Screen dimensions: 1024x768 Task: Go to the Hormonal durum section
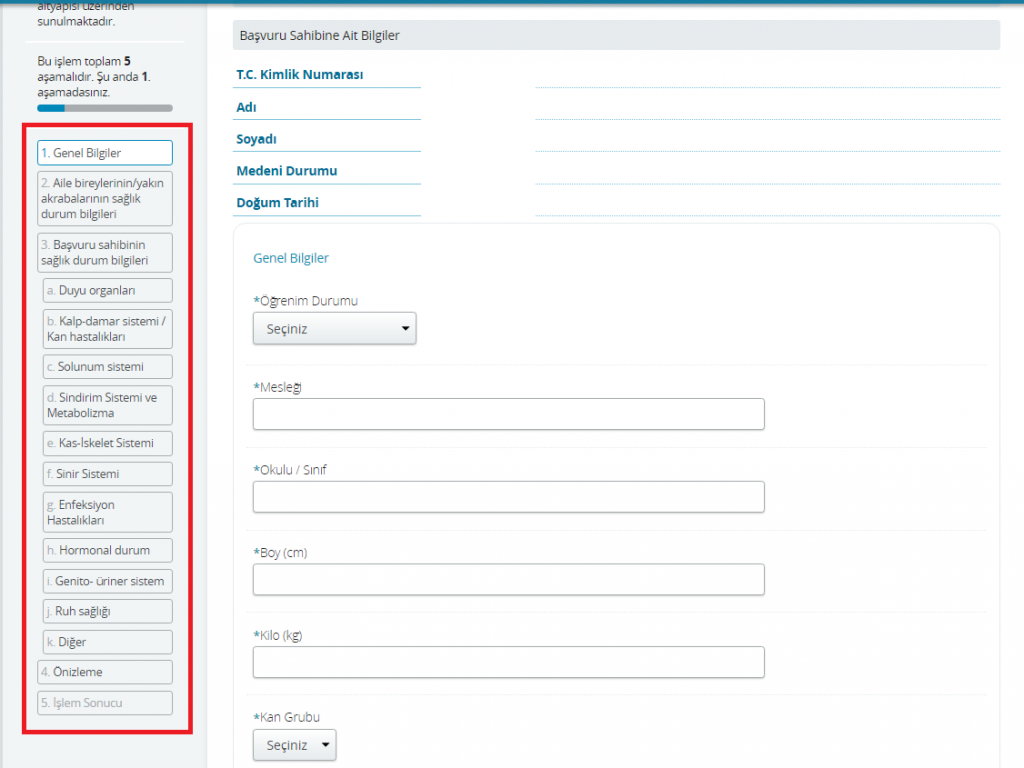[x=108, y=550]
